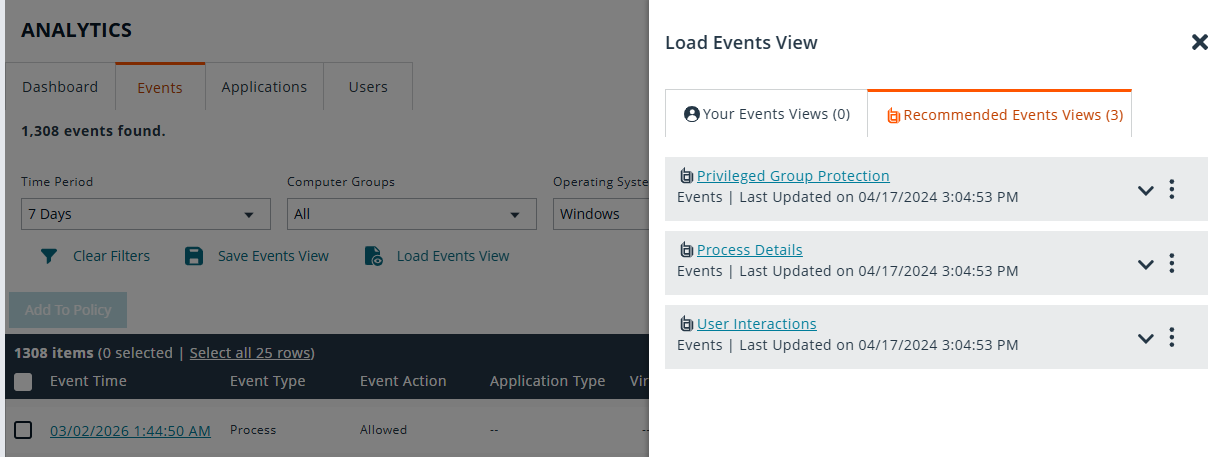Click the 1,308 events found text
1221x457 pixels.
93,131
